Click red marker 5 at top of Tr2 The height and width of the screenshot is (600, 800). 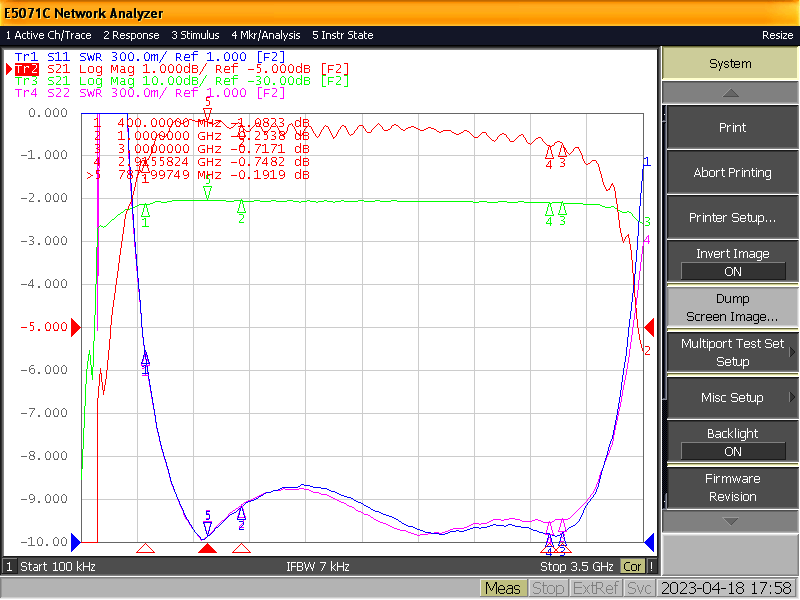coord(207,109)
